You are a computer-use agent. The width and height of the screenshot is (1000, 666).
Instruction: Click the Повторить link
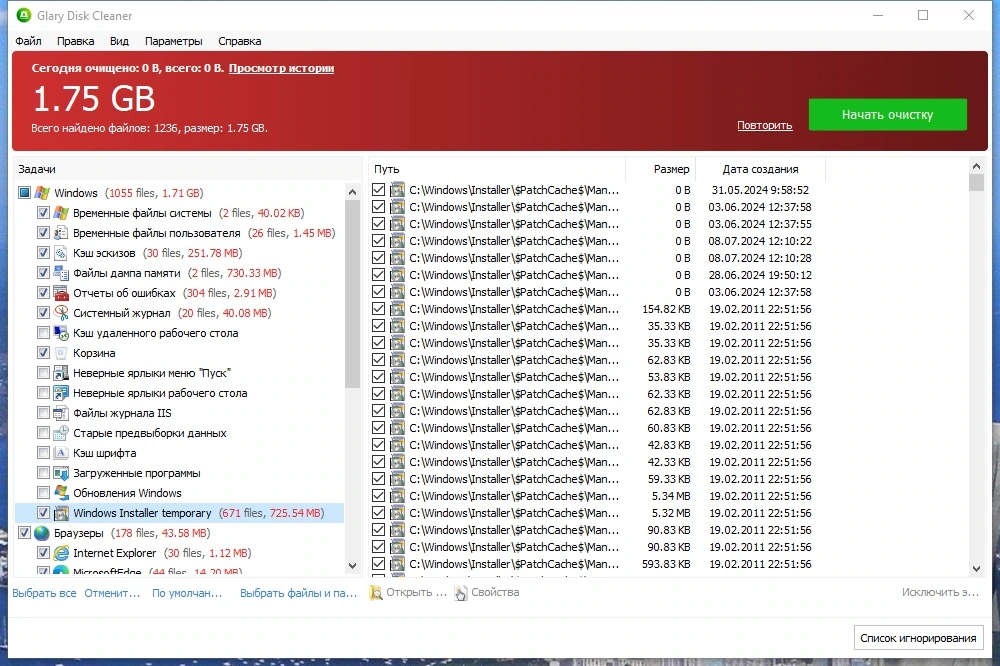[765, 125]
